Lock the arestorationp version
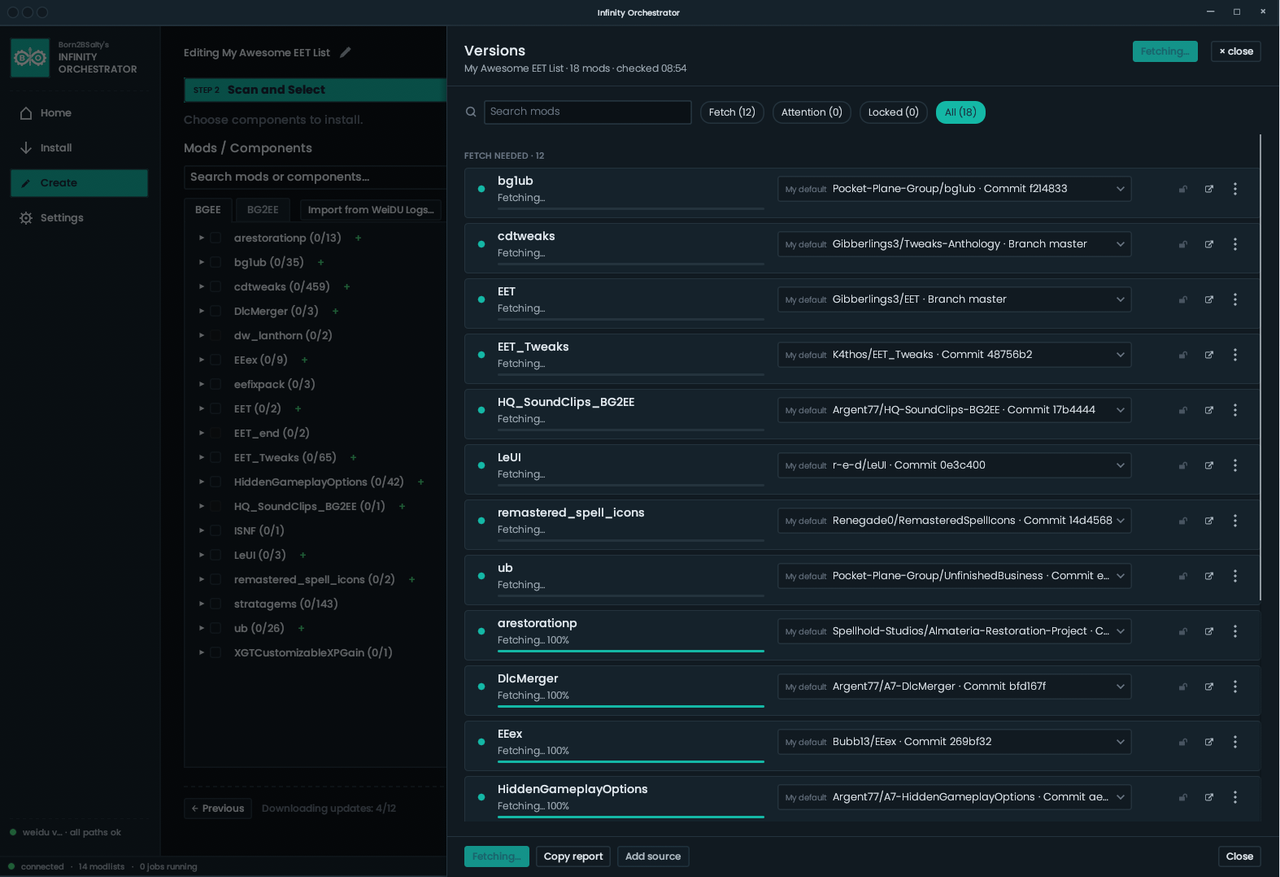1280x877 pixels. [1183, 632]
